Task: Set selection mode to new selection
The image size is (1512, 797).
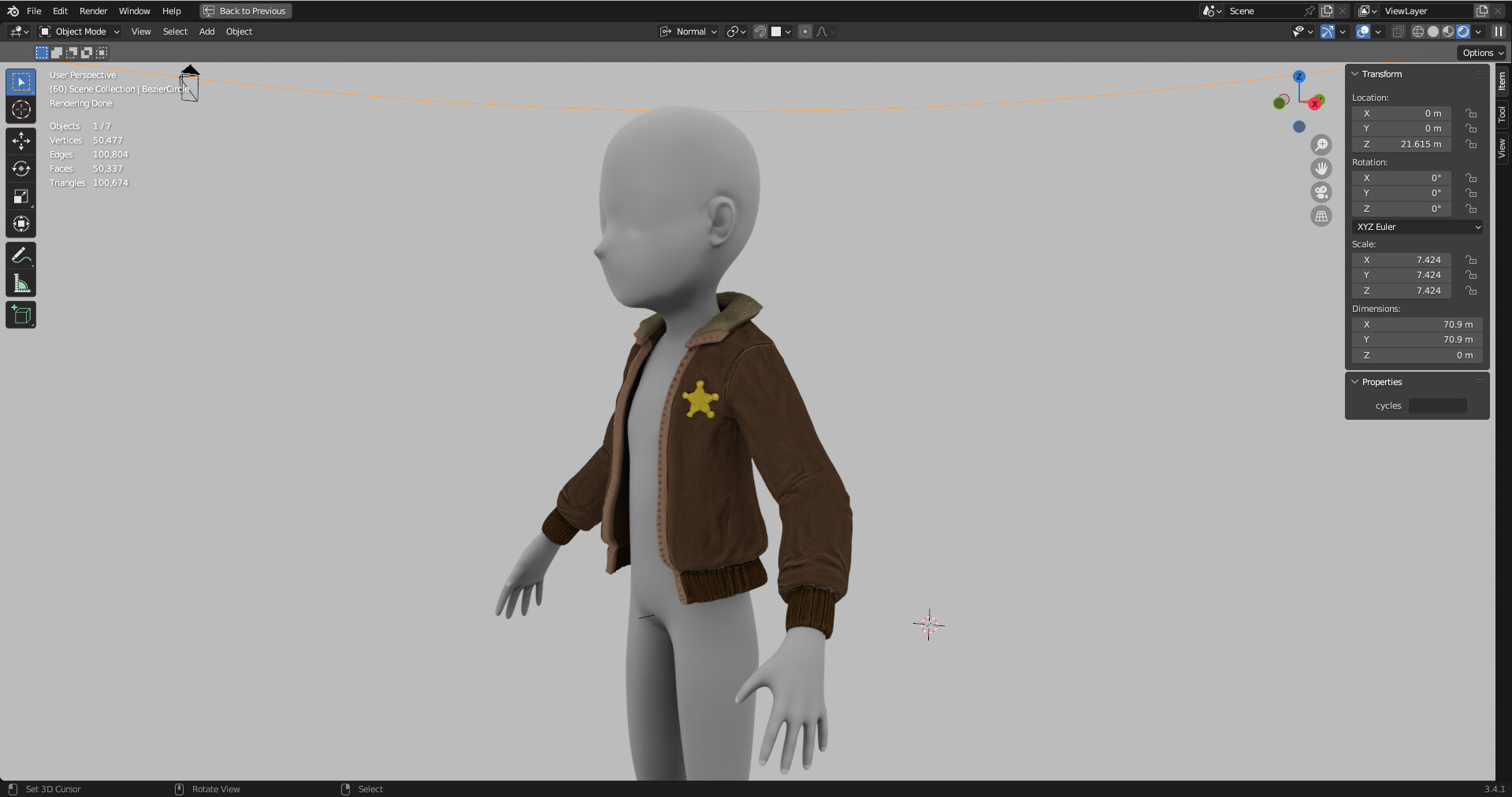Action: [x=42, y=53]
